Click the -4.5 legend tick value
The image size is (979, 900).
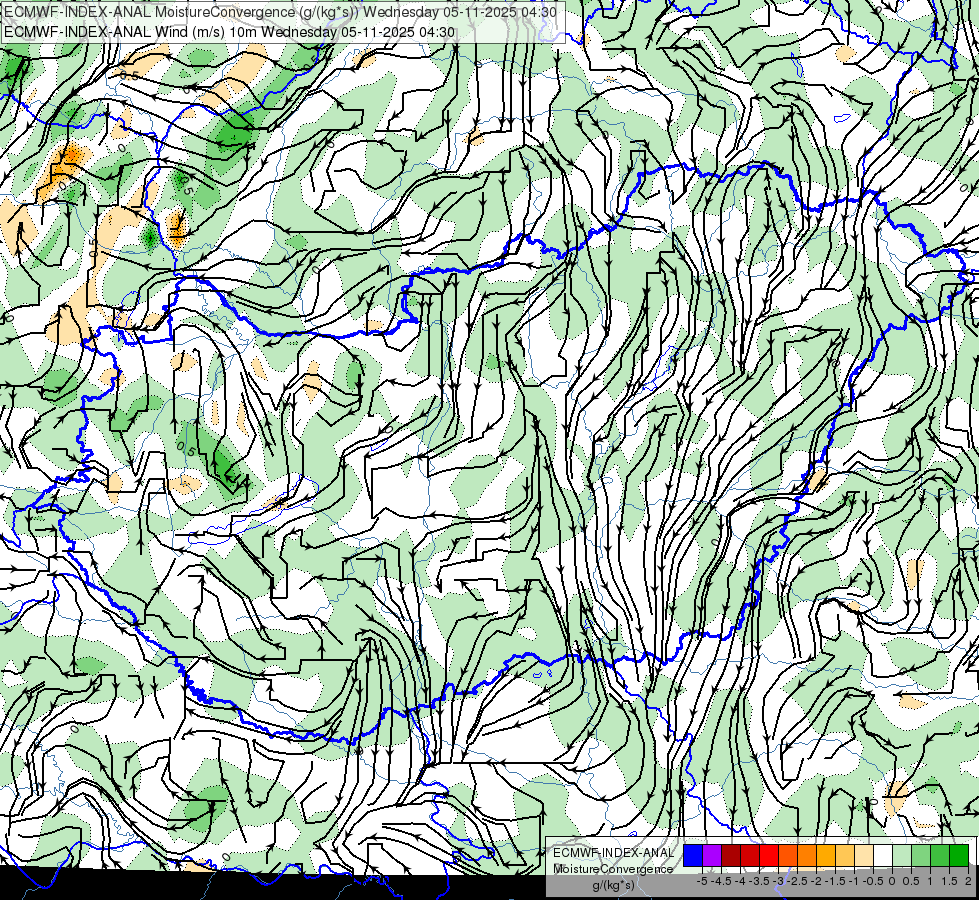coord(723,881)
